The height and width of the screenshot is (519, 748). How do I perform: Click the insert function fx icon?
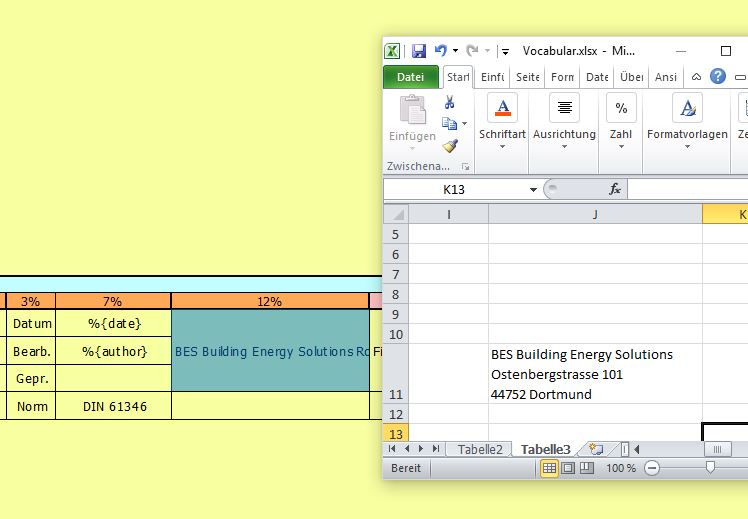(x=615, y=189)
